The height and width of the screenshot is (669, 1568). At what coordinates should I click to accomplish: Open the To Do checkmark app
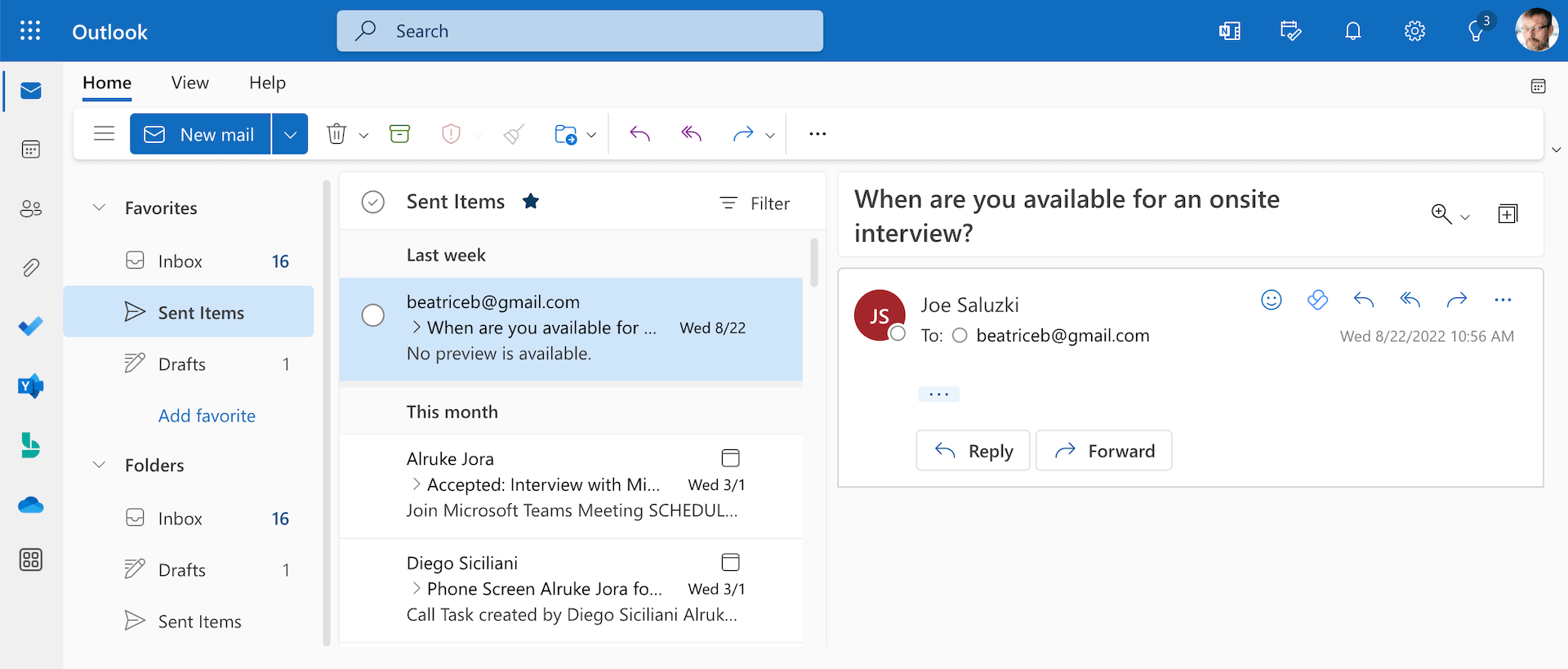[x=31, y=327]
